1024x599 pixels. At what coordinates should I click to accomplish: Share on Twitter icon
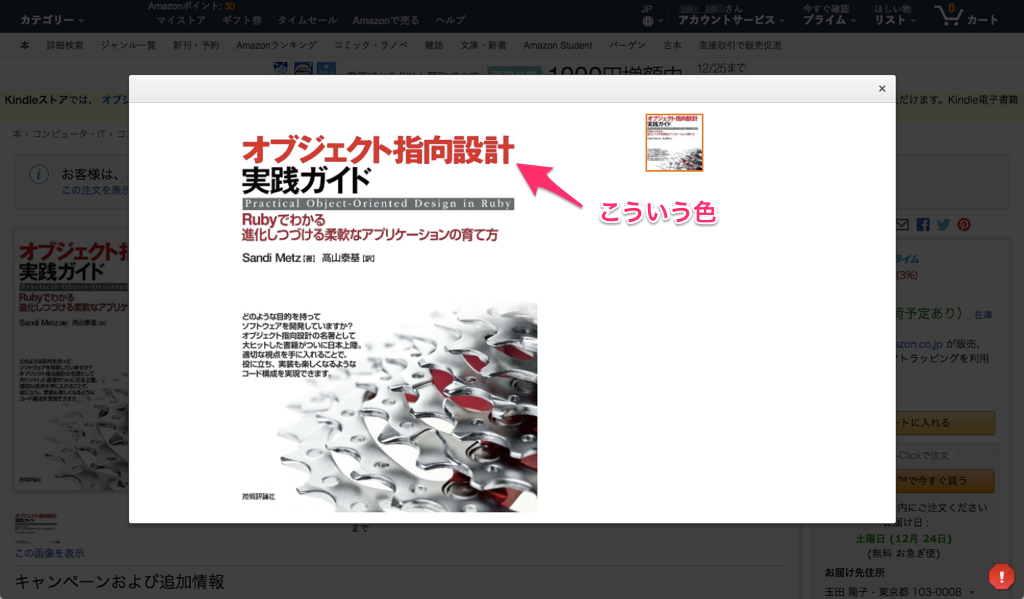(943, 225)
